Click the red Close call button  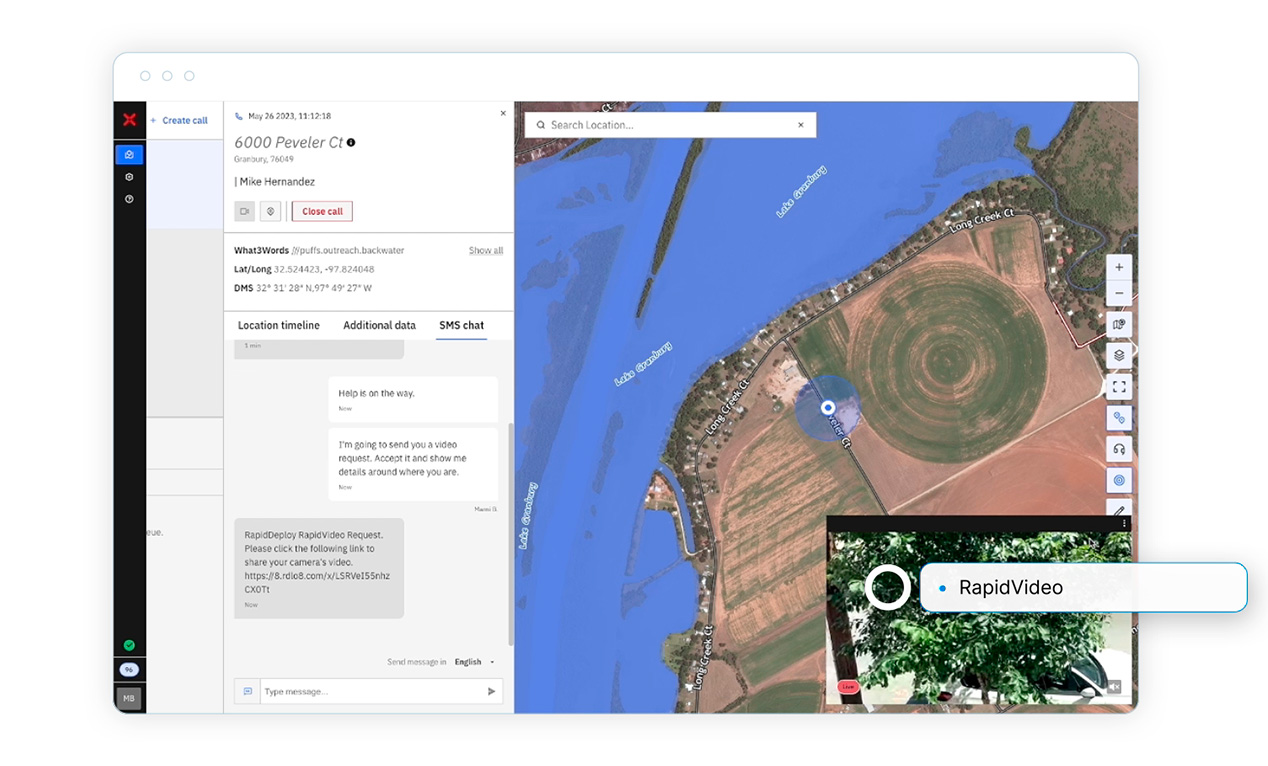(322, 211)
